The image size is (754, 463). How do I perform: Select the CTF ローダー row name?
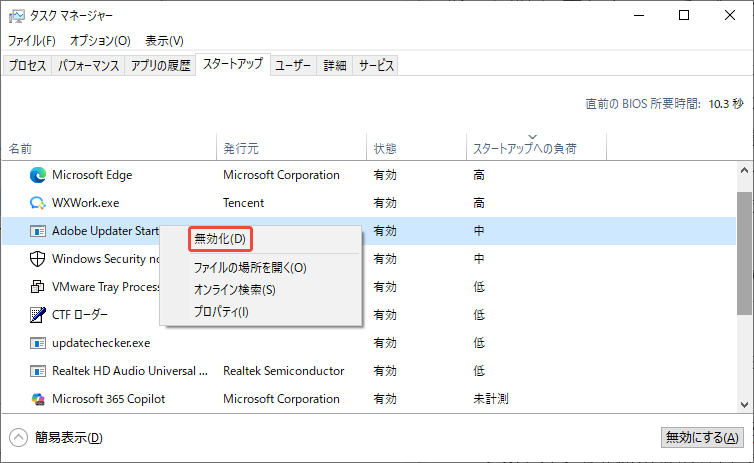coord(80,315)
